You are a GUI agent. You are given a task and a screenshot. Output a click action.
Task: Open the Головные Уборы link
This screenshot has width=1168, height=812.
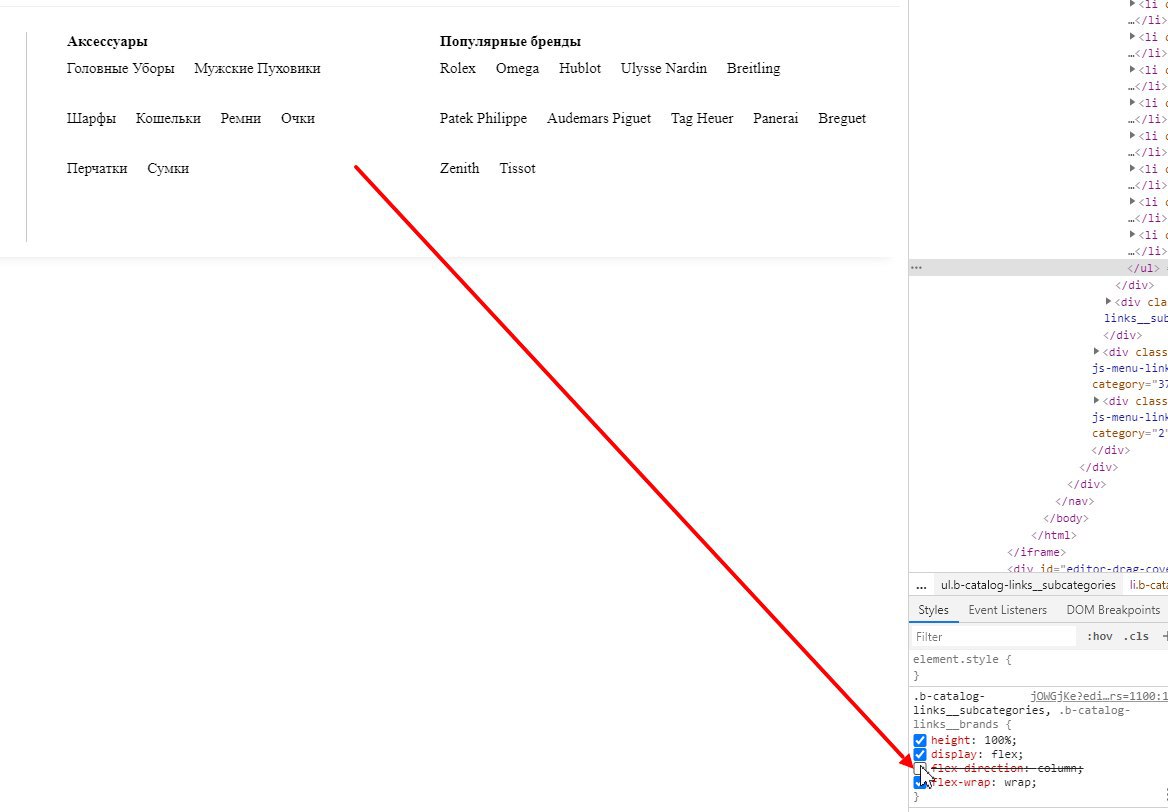coord(121,69)
